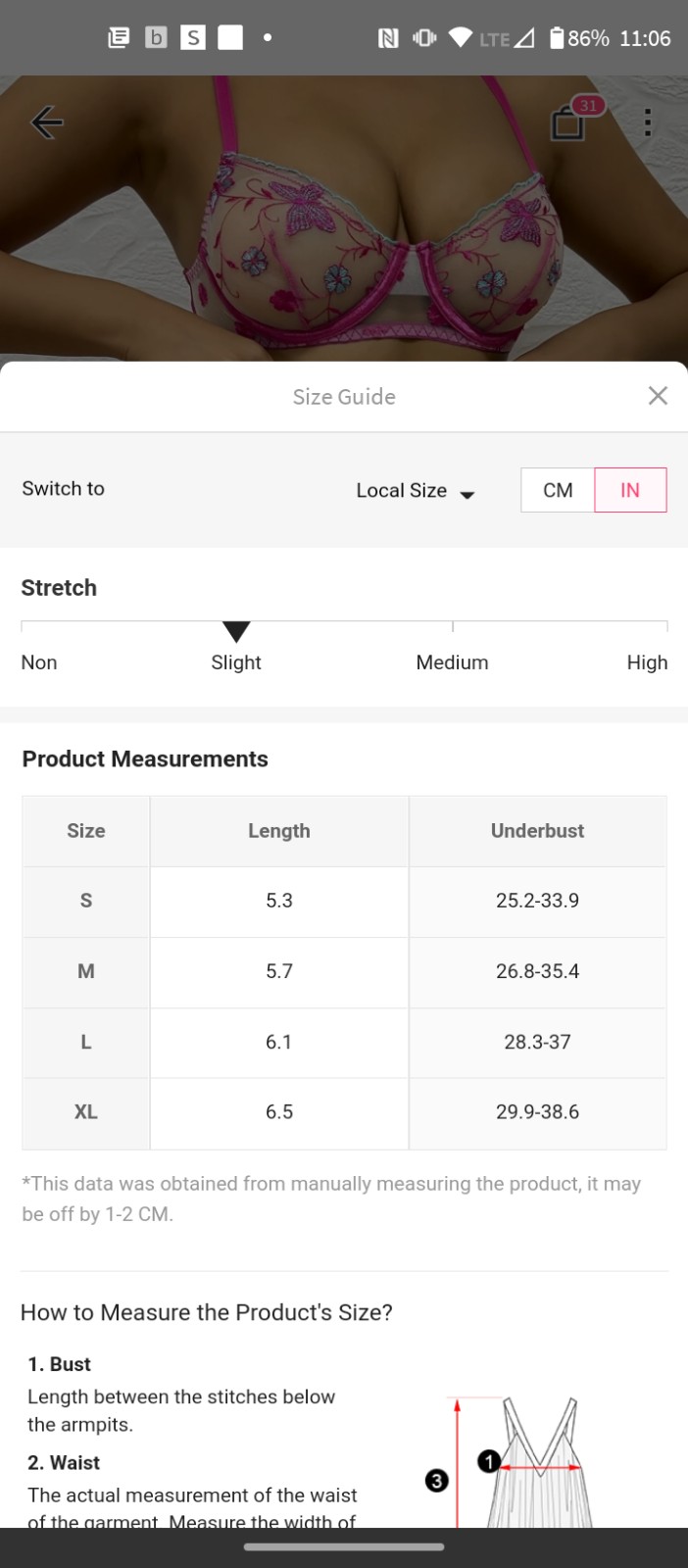
Task: Tap the Wi-Fi signal status icon
Action: tap(461, 38)
